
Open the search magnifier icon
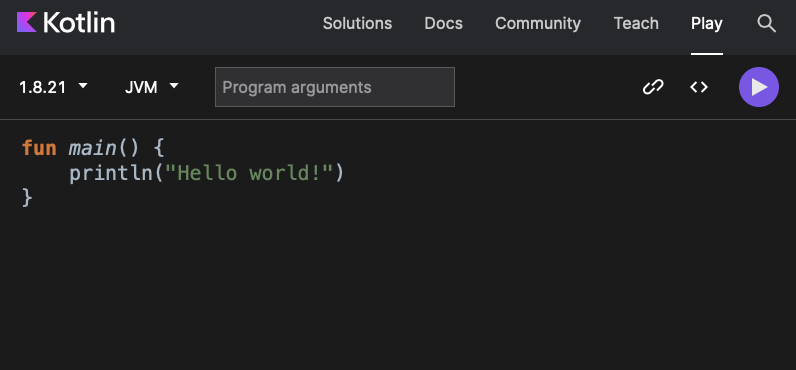click(767, 23)
